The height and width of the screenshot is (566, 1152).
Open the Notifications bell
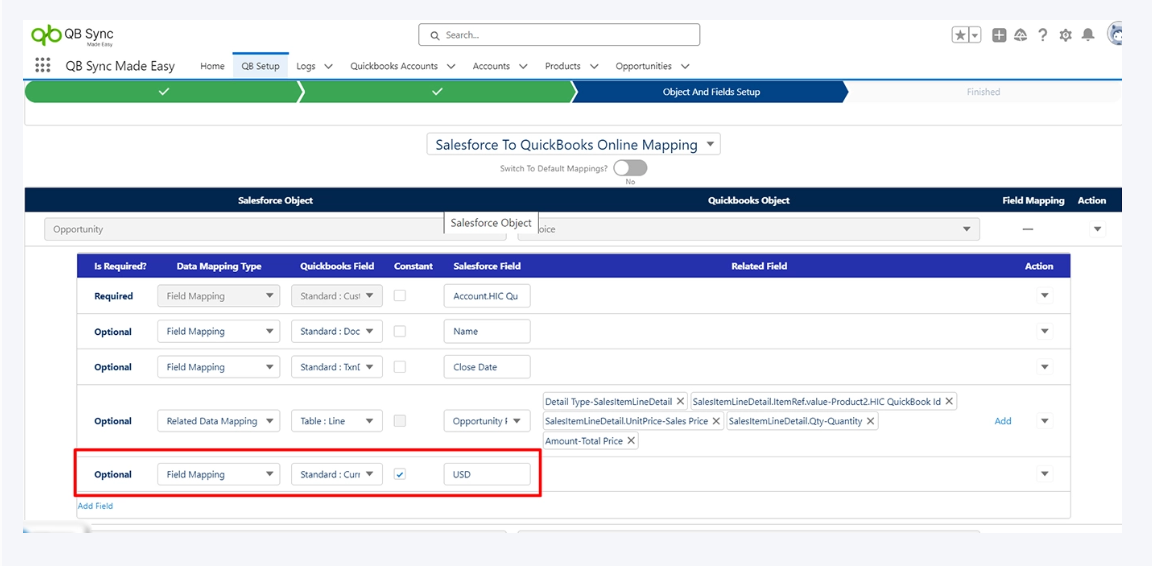[1088, 35]
